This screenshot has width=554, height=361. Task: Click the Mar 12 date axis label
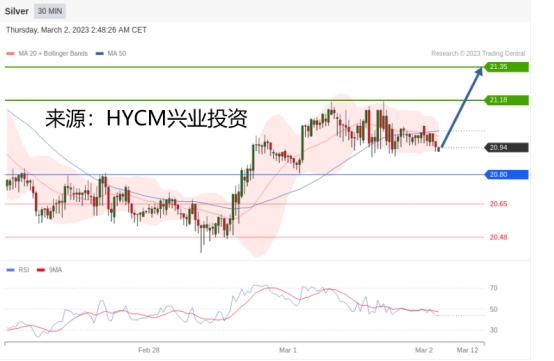[467, 350]
